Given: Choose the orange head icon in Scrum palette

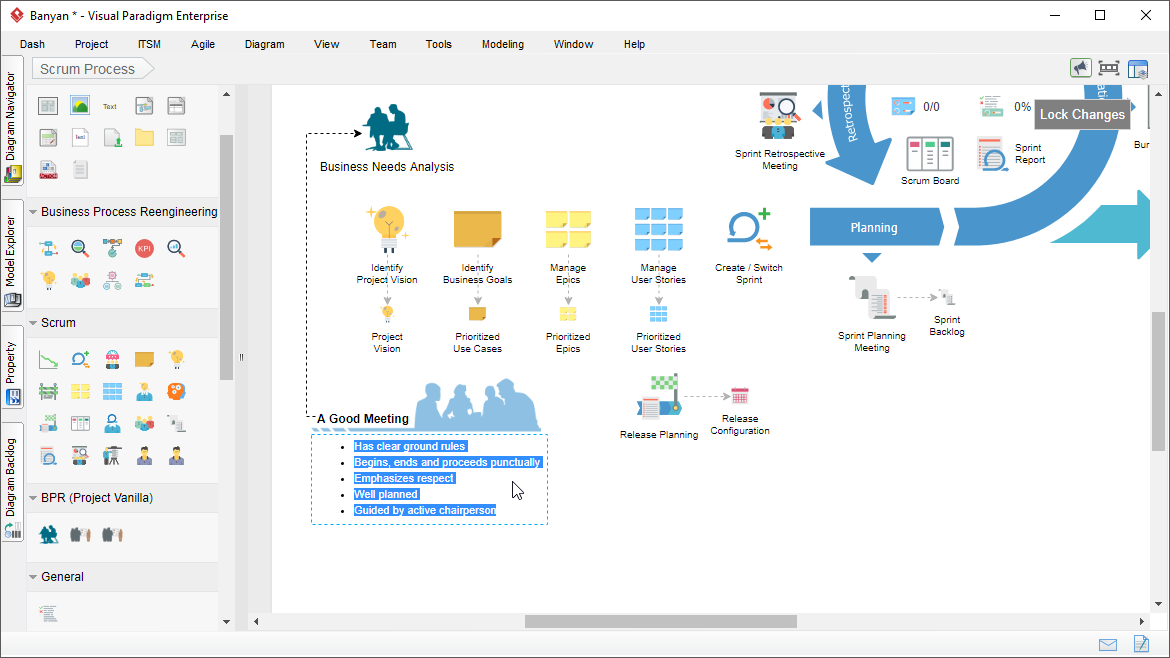Looking at the screenshot, I should pos(176,392).
